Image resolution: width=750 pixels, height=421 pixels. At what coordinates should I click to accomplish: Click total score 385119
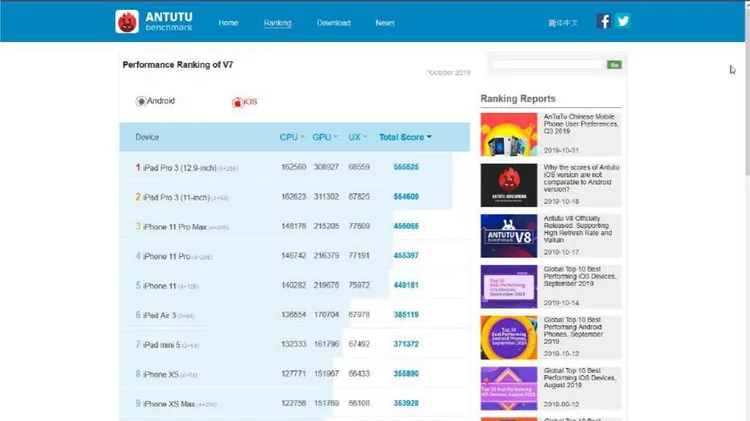coord(406,315)
